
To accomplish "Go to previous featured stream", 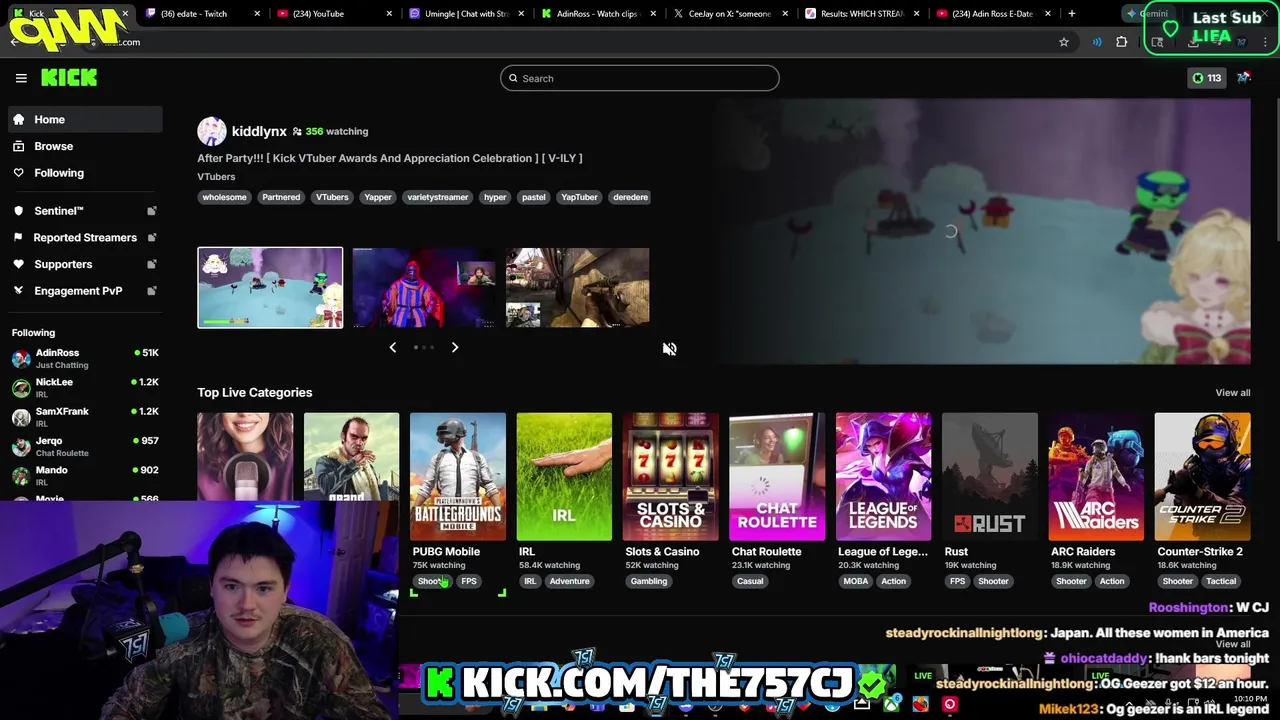I will [392, 347].
